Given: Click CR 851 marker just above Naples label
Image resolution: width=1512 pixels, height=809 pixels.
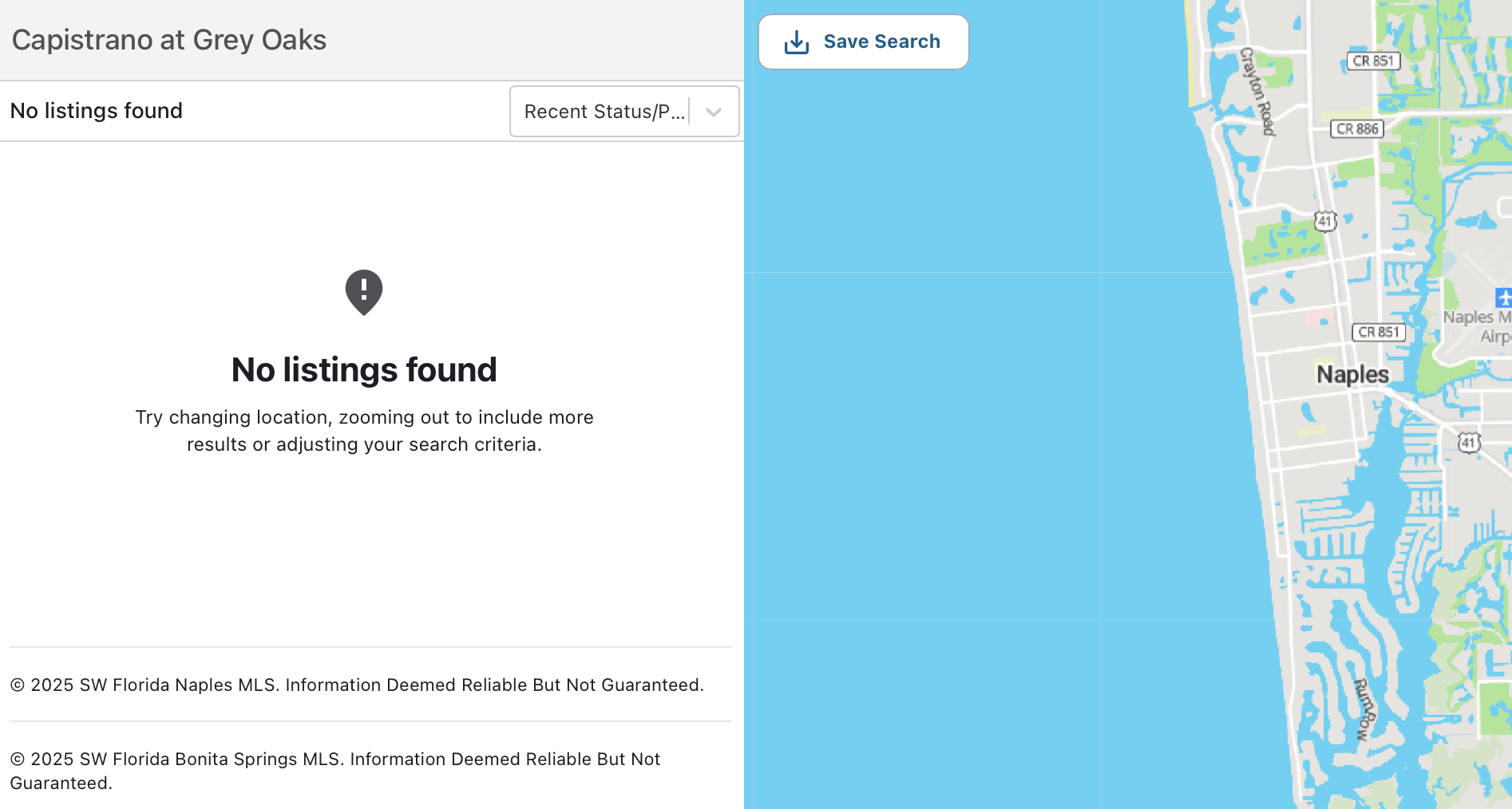Looking at the screenshot, I should [1379, 333].
